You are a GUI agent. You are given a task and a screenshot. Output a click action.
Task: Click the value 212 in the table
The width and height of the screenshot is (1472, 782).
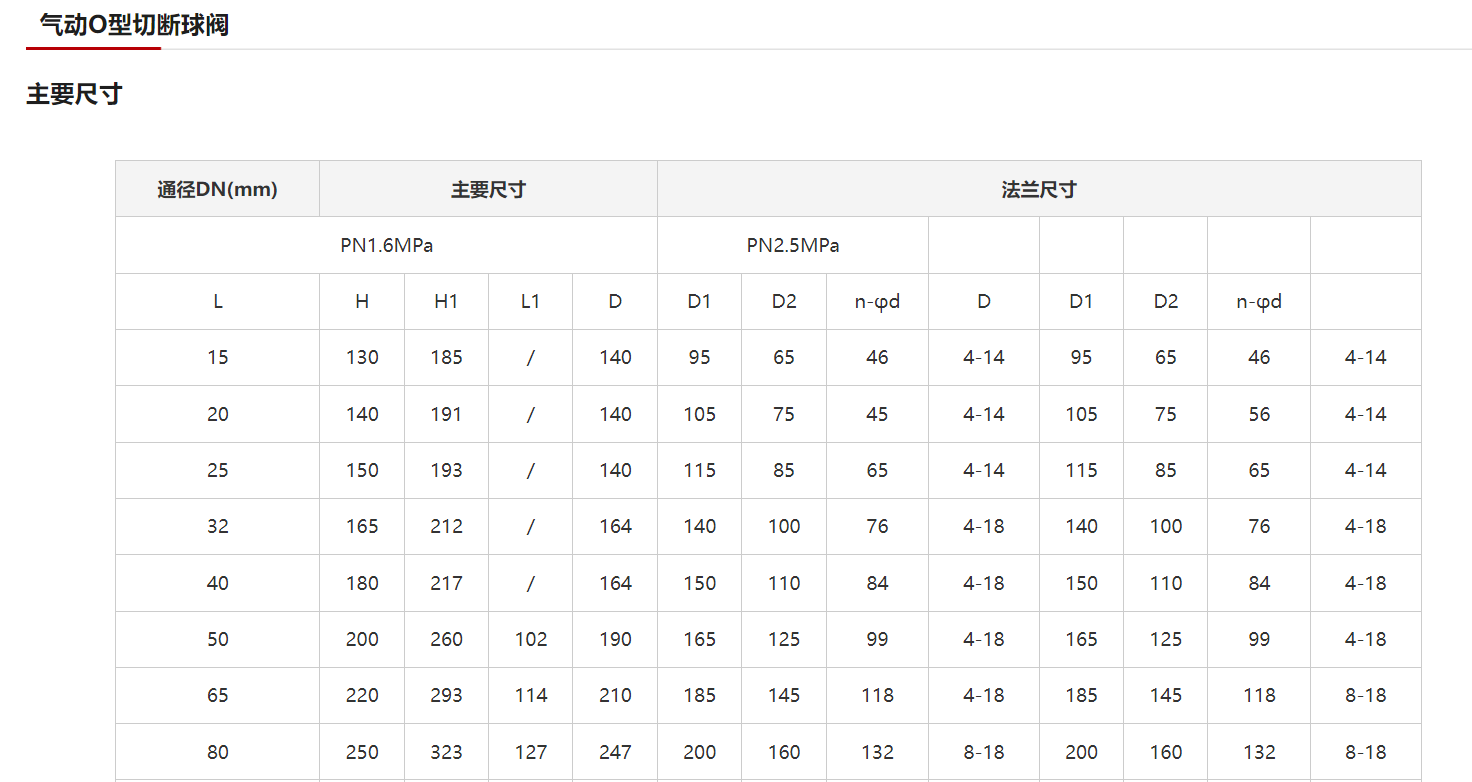coord(446,526)
